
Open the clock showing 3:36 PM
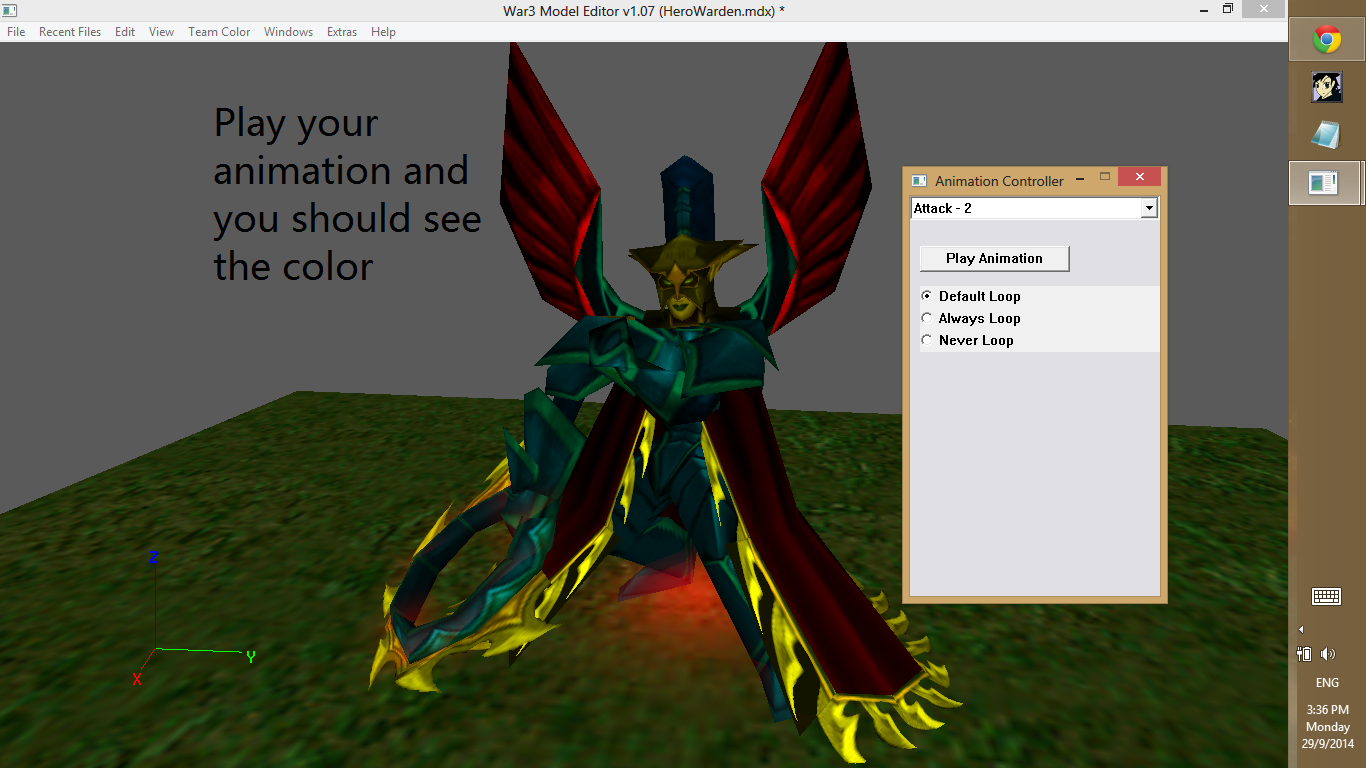[x=1327, y=726]
